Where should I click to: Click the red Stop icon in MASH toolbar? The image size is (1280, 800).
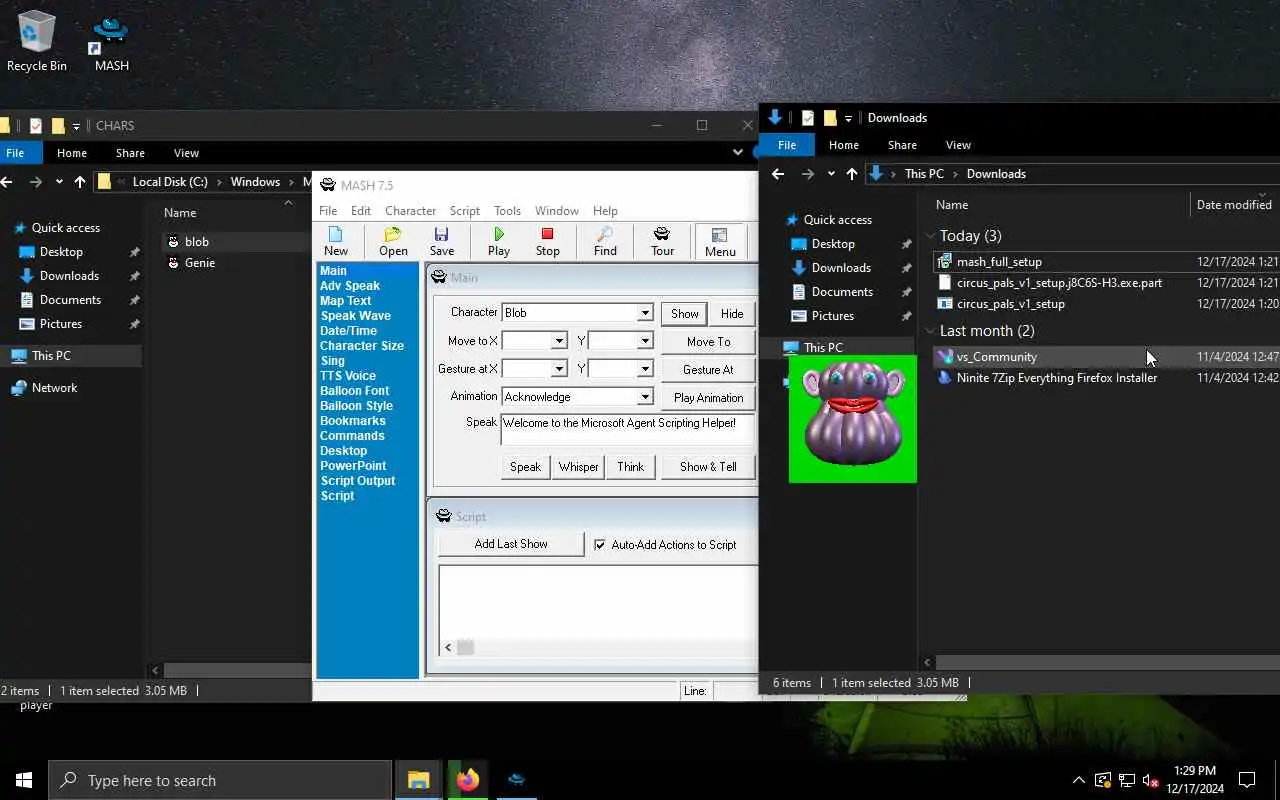[547, 241]
